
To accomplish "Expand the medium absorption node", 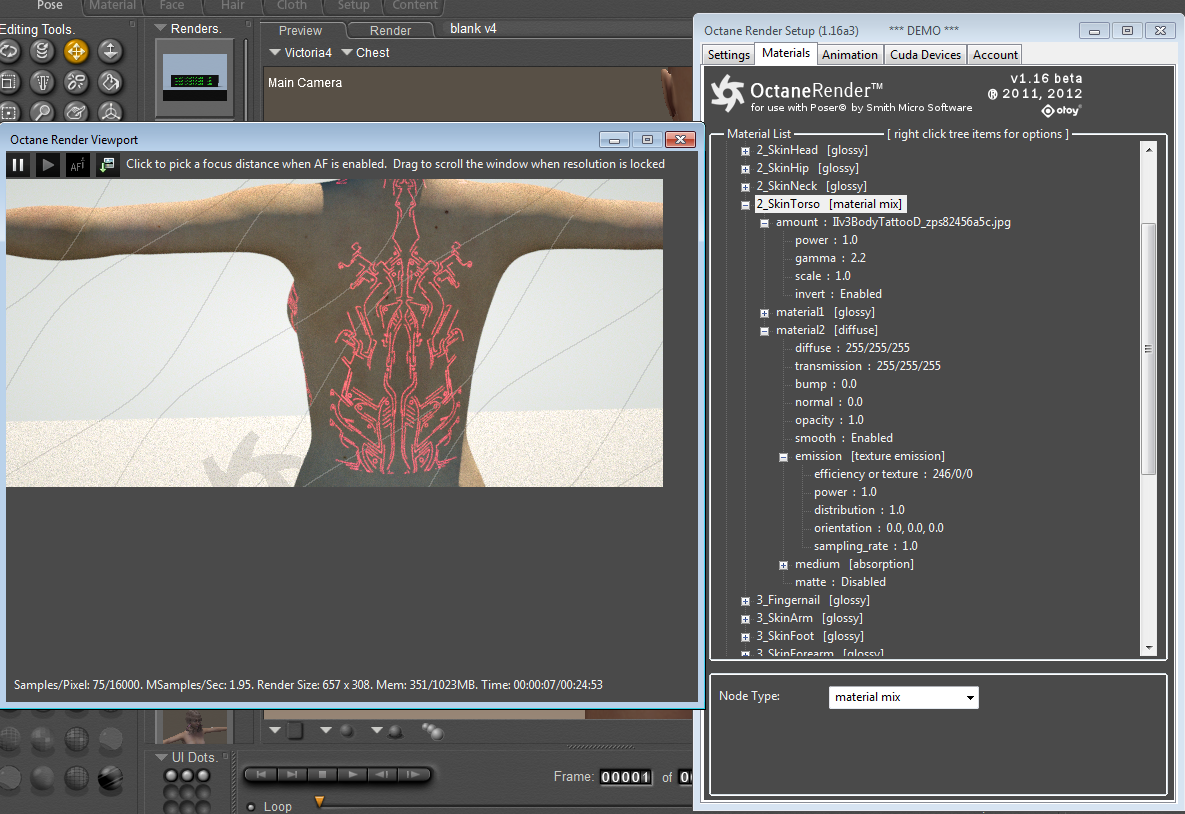I will (783, 565).
